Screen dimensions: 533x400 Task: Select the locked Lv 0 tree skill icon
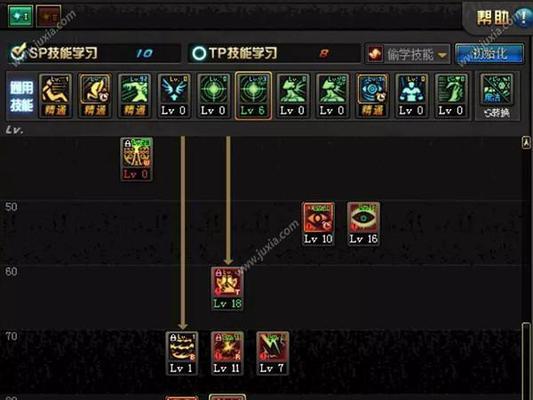click(x=136, y=159)
